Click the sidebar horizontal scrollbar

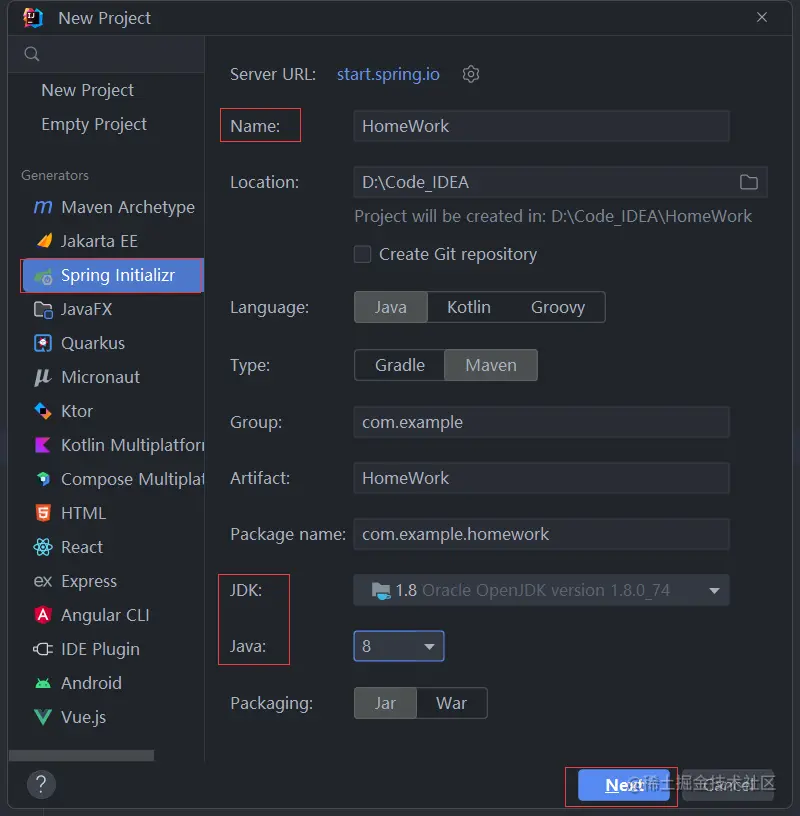(x=82, y=755)
